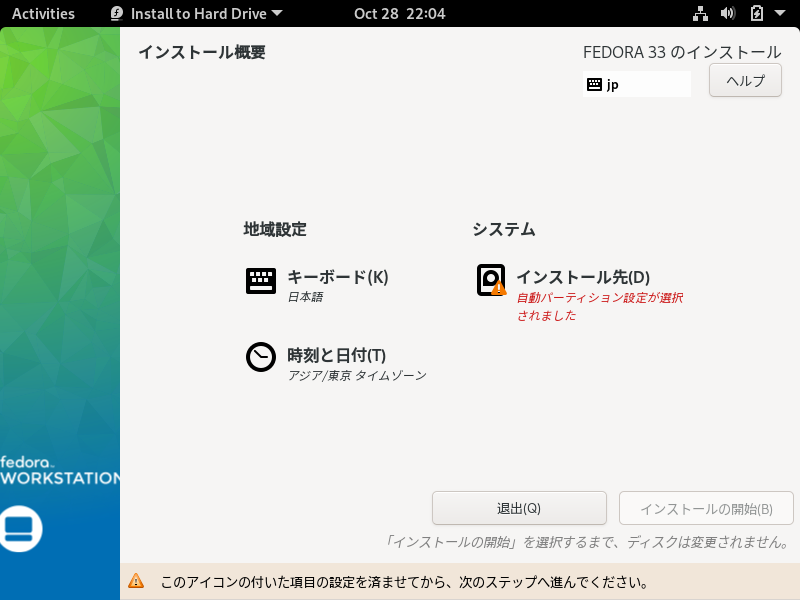
Task: Click the keyboard icon next to jp
Action: (594, 84)
